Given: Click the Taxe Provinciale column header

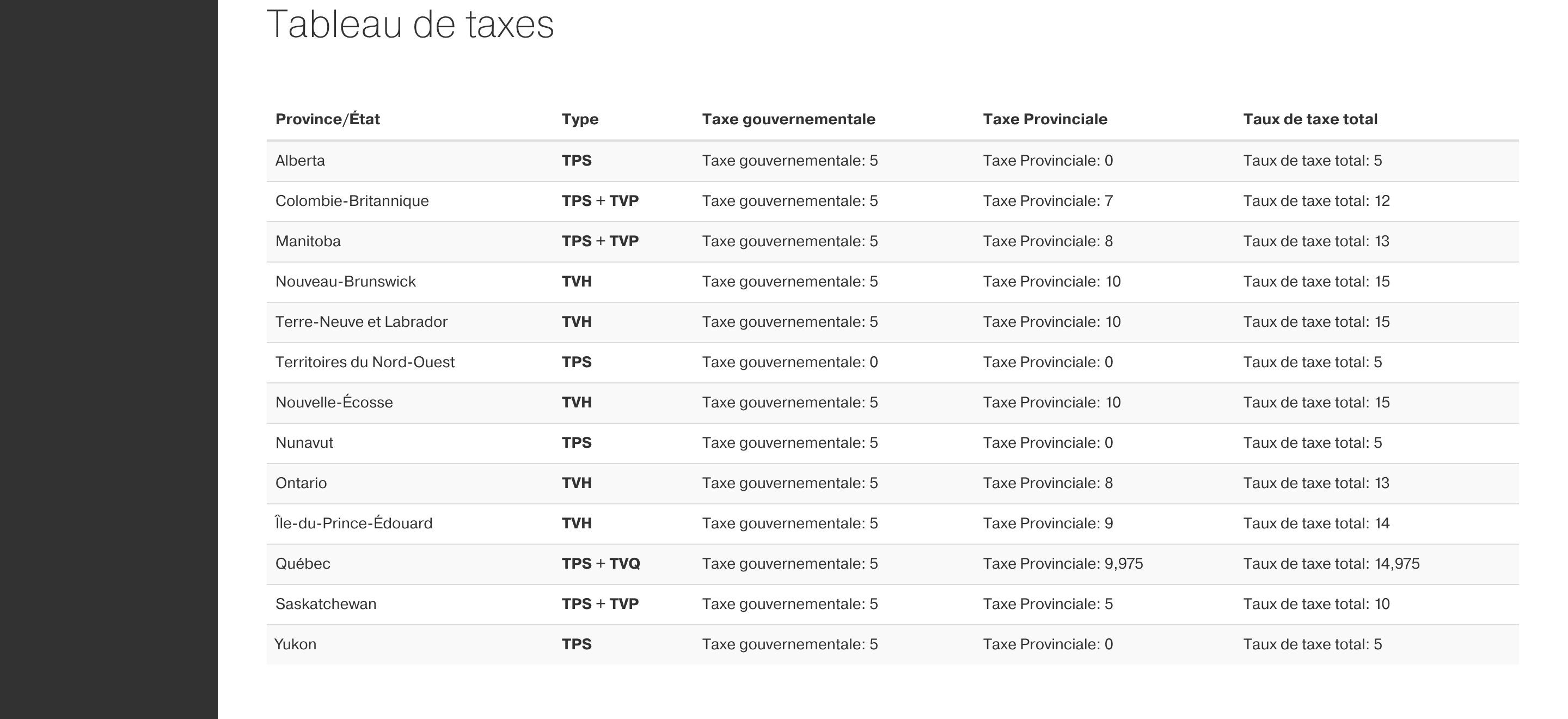Looking at the screenshot, I should coord(1045,119).
